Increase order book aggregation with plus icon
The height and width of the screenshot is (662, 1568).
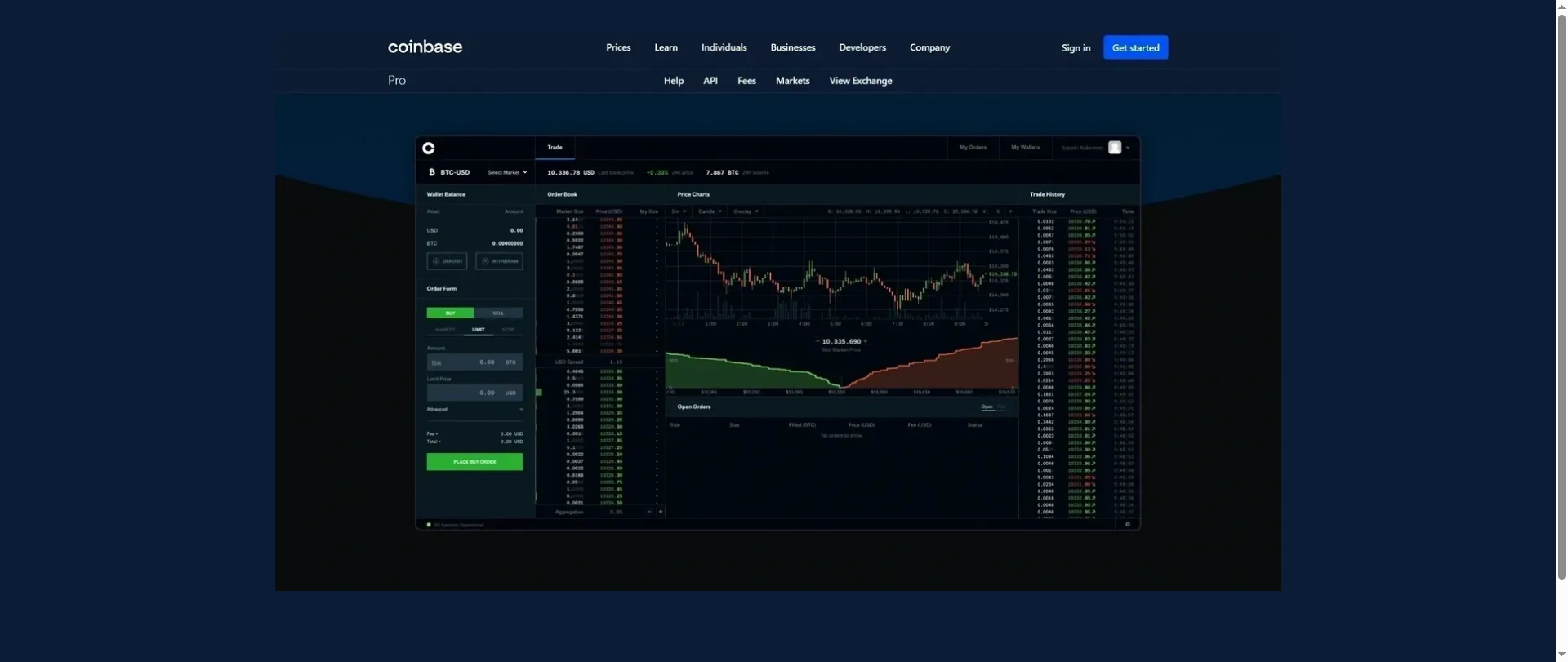point(661,512)
